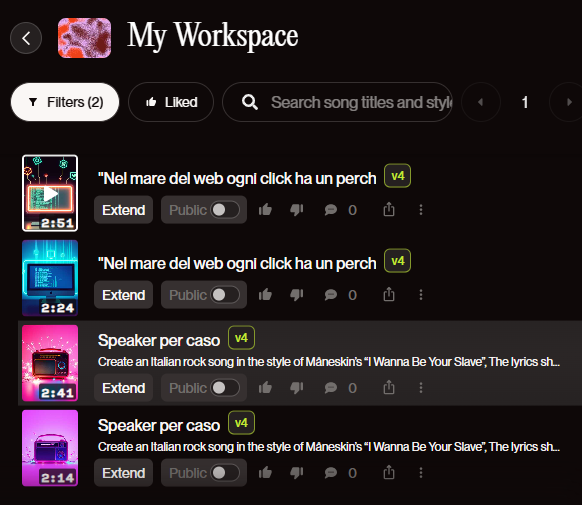Open the Filters (2) dropdown

[x=65, y=102]
